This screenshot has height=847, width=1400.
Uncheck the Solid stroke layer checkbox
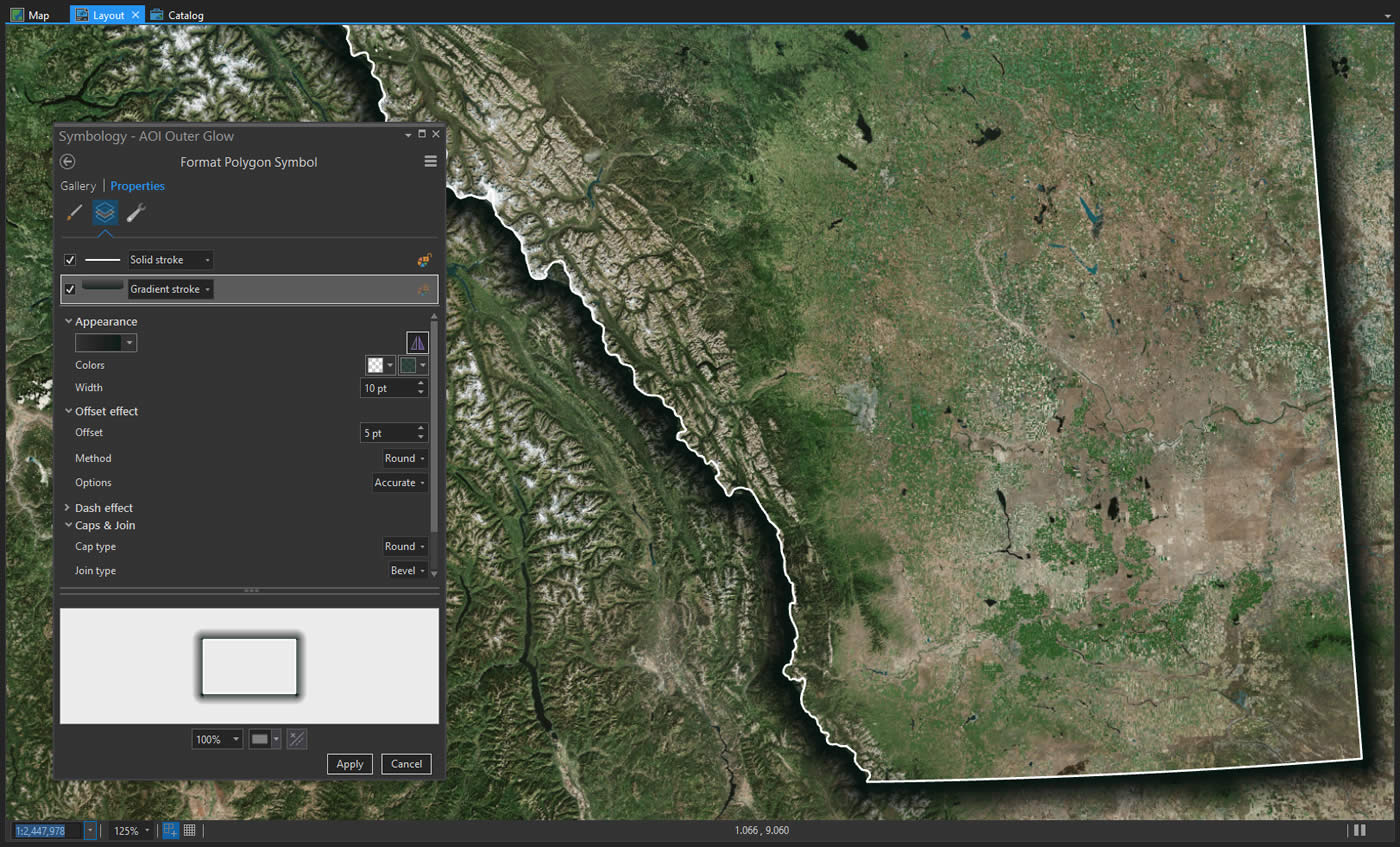click(70, 260)
